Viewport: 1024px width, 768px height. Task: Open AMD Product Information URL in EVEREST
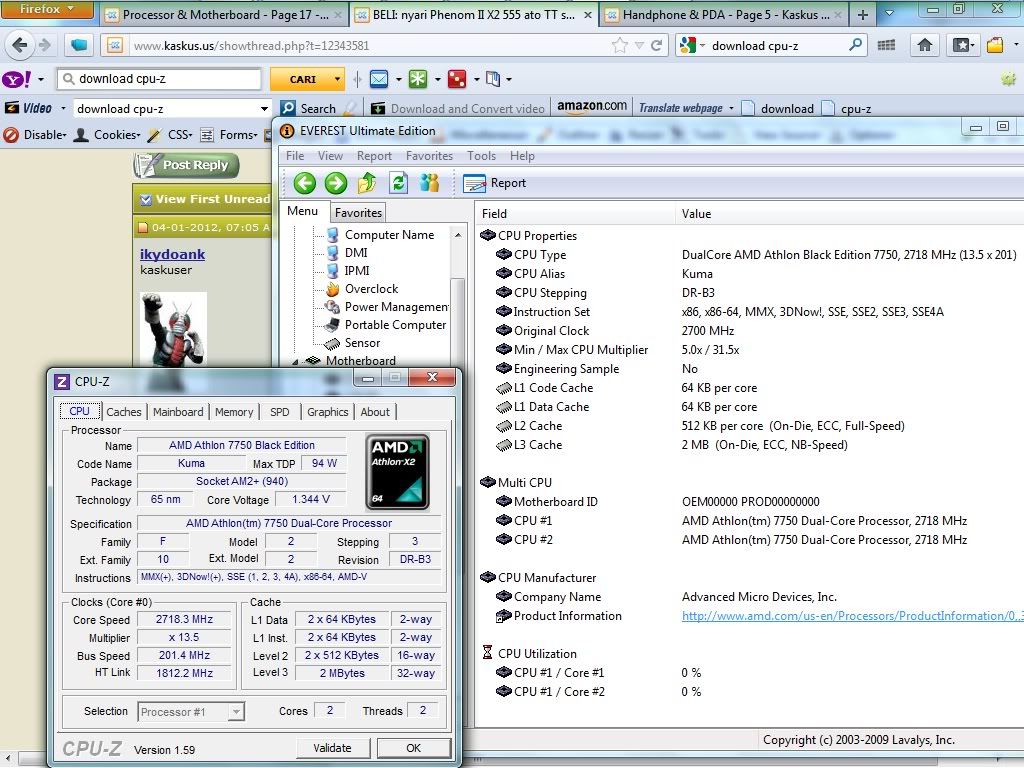pos(852,616)
